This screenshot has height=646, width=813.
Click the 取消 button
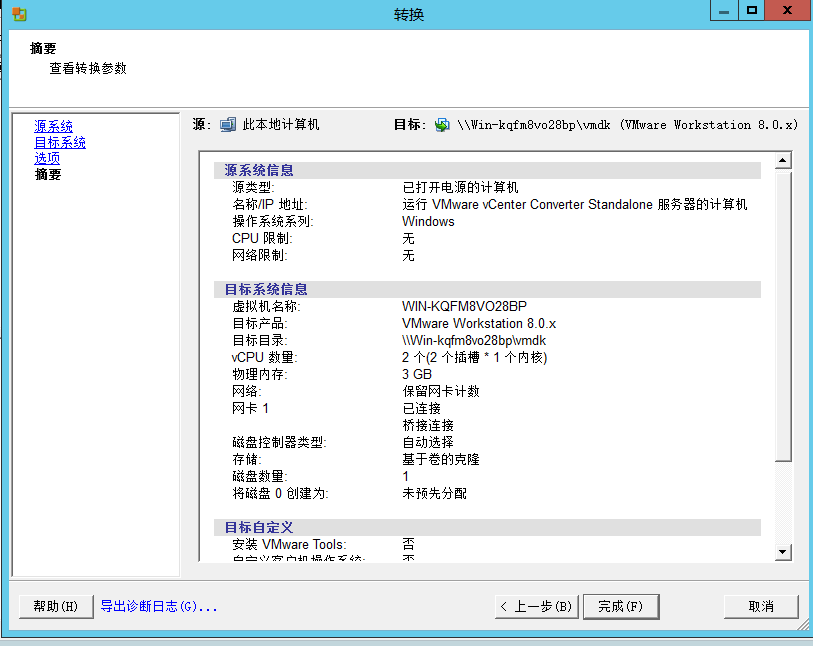(x=761, y=607)
